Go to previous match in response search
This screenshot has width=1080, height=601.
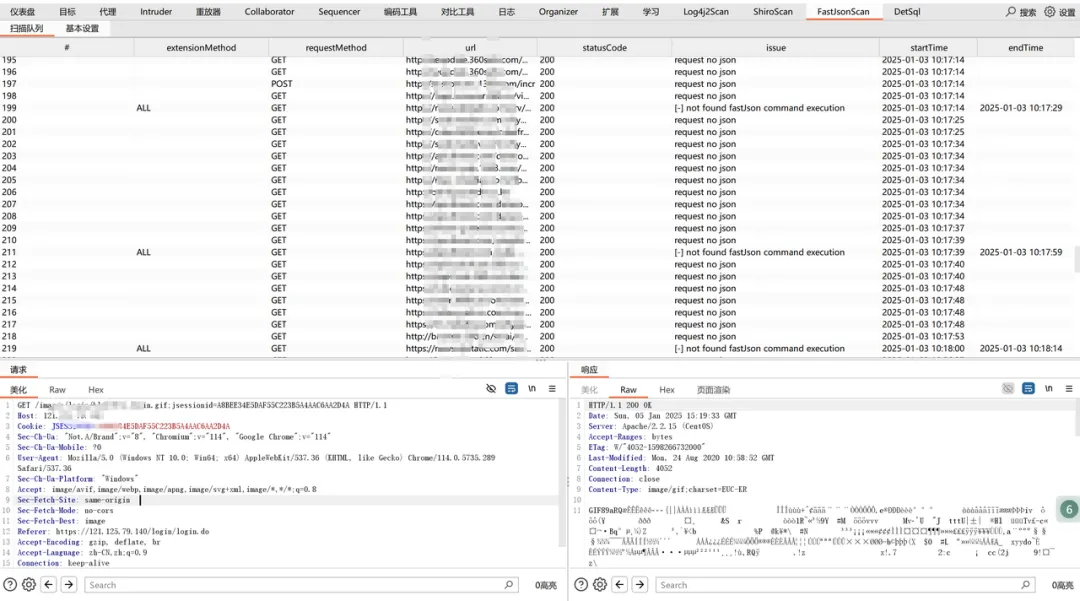point(620,584)
